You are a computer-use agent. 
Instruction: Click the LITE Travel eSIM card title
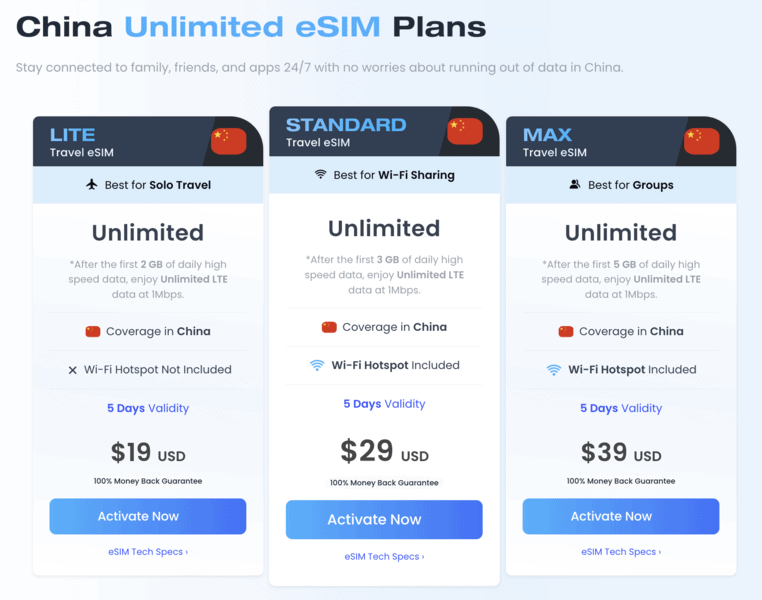point(73,134)
